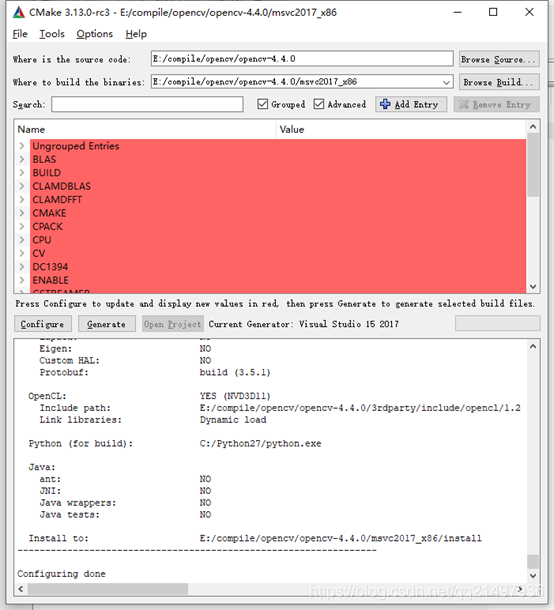Expand the BLAS group
554x610 pixels.
point(22,159)
